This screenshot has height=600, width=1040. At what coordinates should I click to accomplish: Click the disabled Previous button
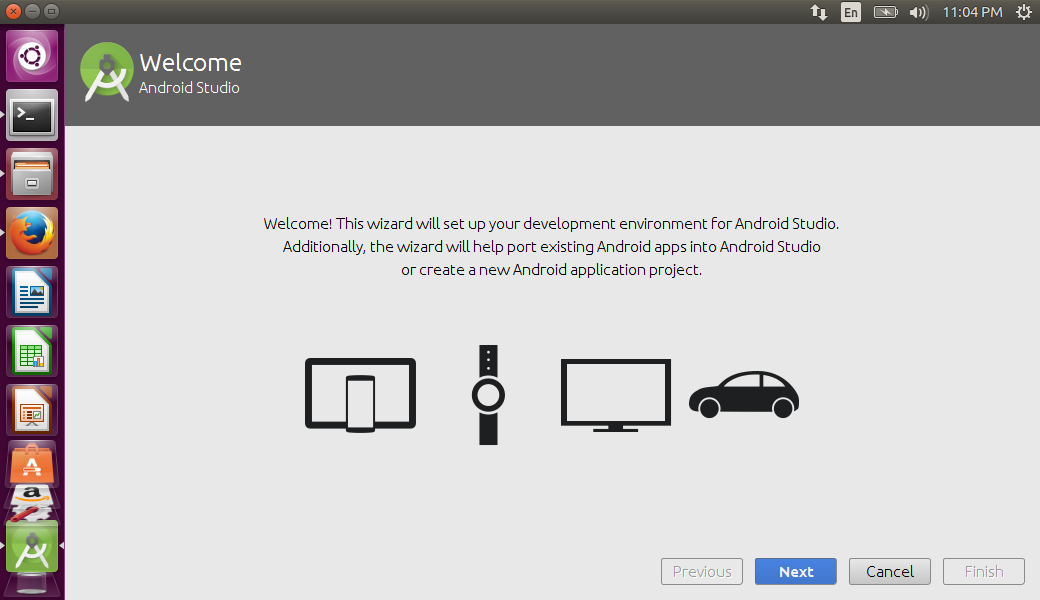pyautogui.click(x=702, y=571)
